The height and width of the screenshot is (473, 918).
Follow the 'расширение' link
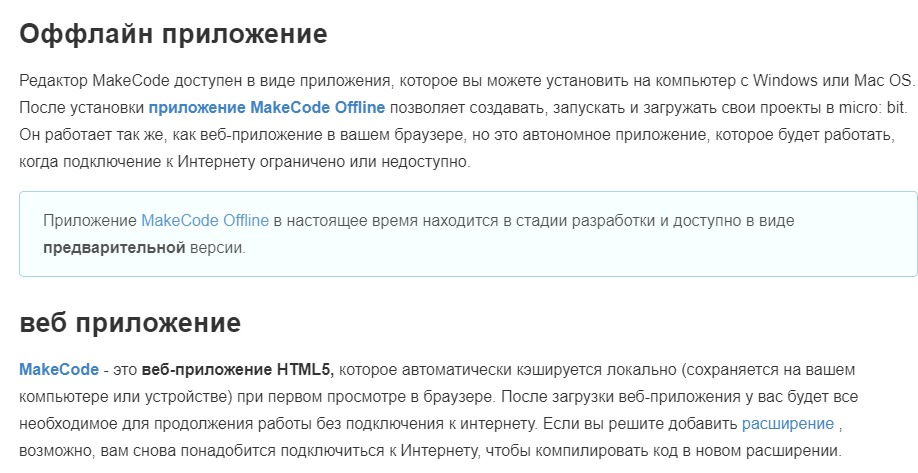coord(787,424)
